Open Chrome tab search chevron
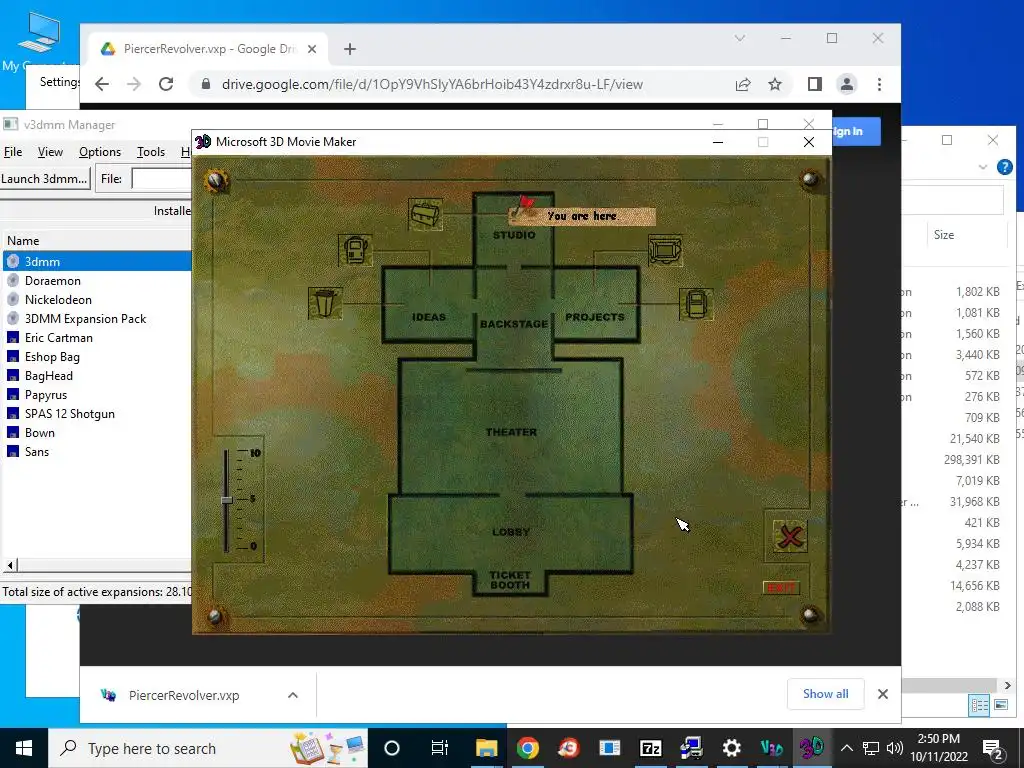This screenshot has height=768, width=1024. pyautogui.click(x=740, y=38)
